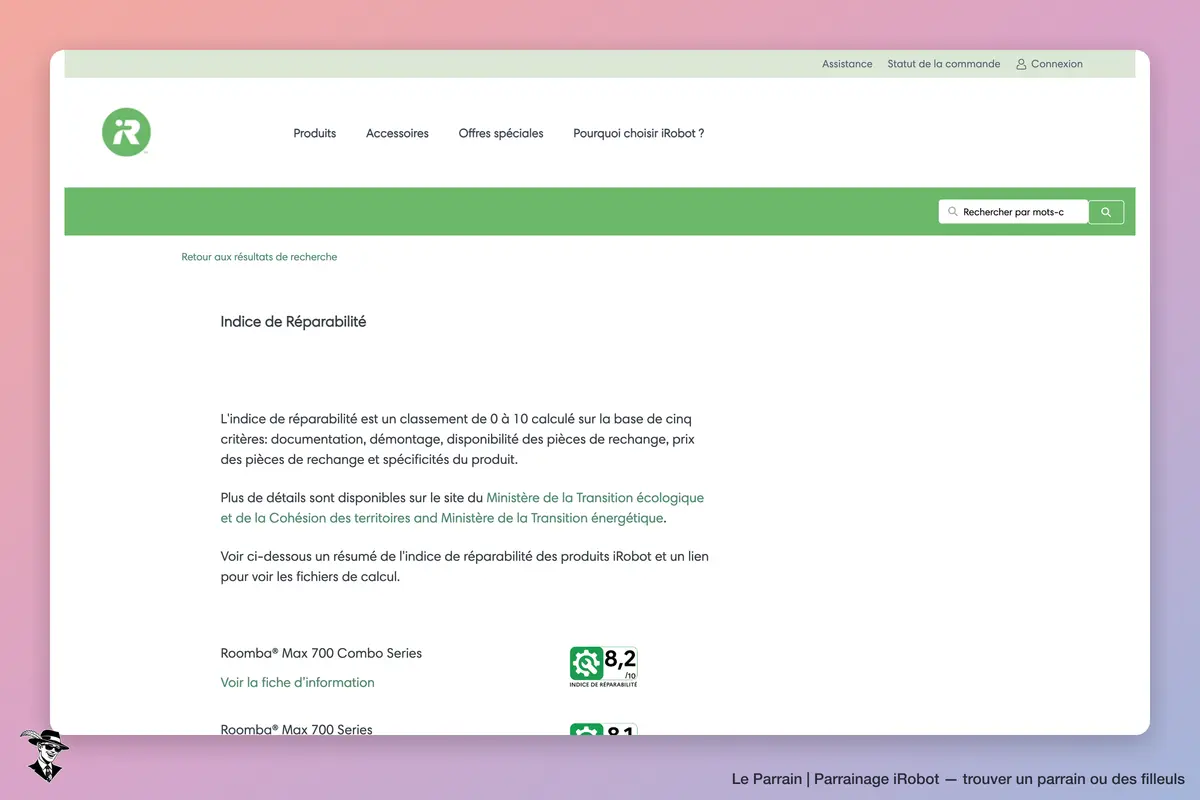Go to Assistance link

(847, 64)
